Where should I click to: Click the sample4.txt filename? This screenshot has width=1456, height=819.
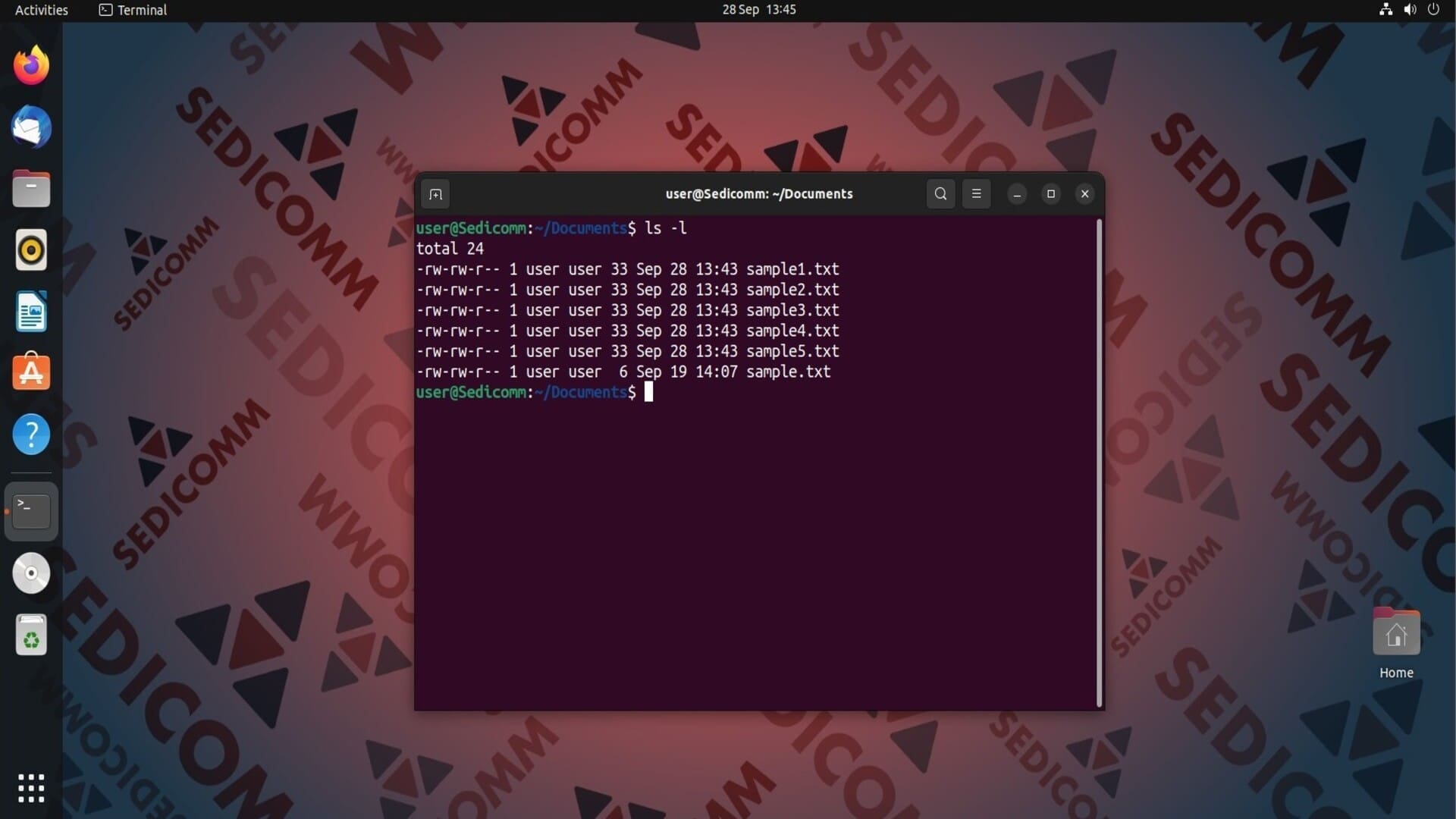[792, 331]
